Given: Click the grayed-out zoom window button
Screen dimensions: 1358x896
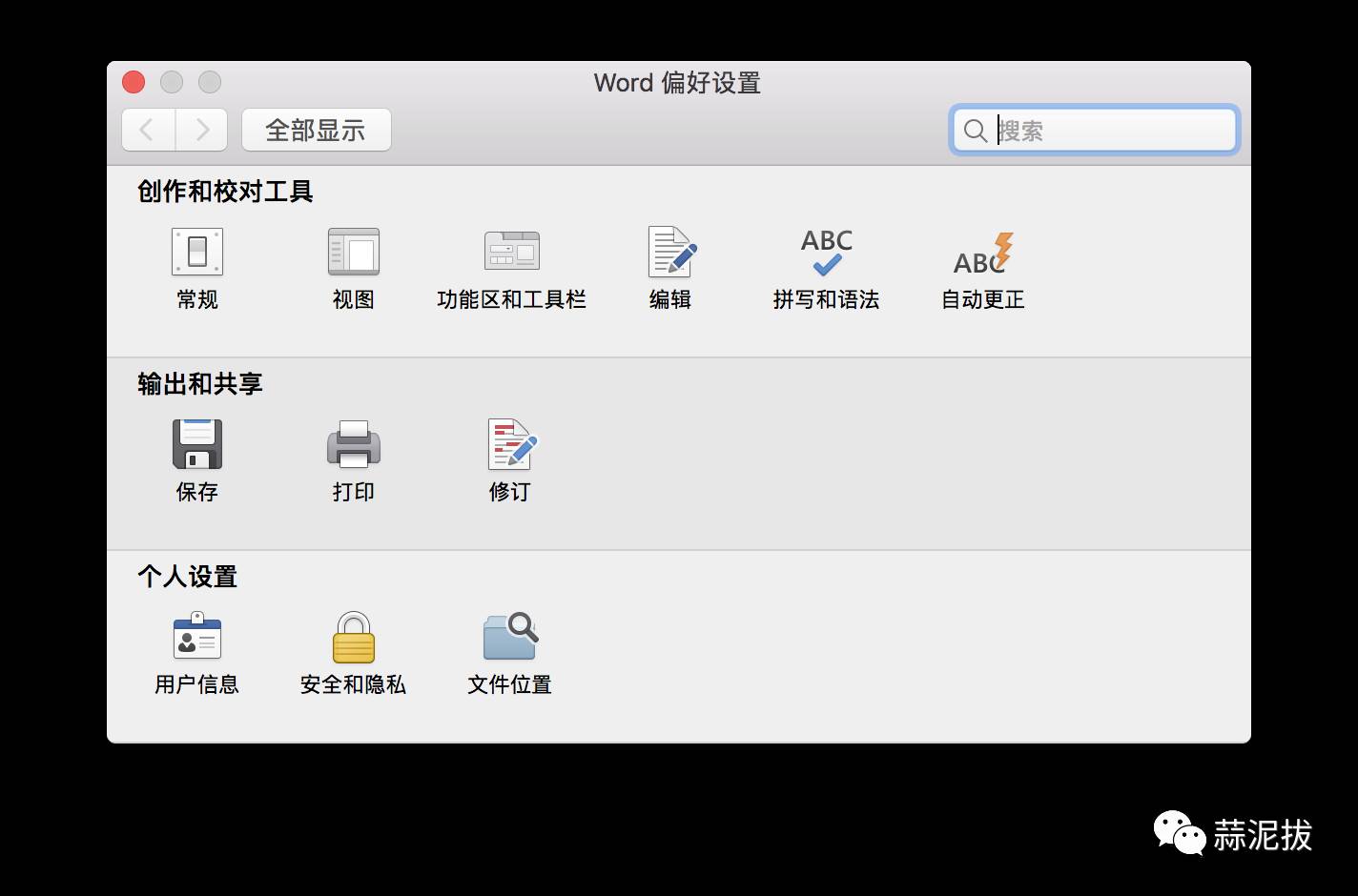Looking at the screenshot, I should (210, 83).
